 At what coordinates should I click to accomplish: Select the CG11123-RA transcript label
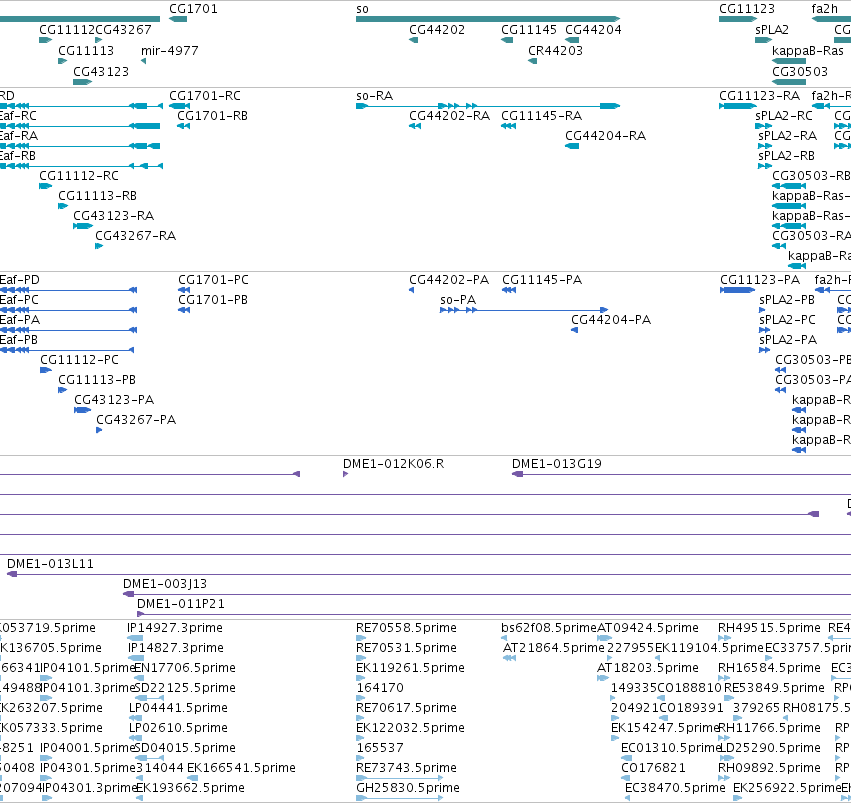(x=759, y=96)
